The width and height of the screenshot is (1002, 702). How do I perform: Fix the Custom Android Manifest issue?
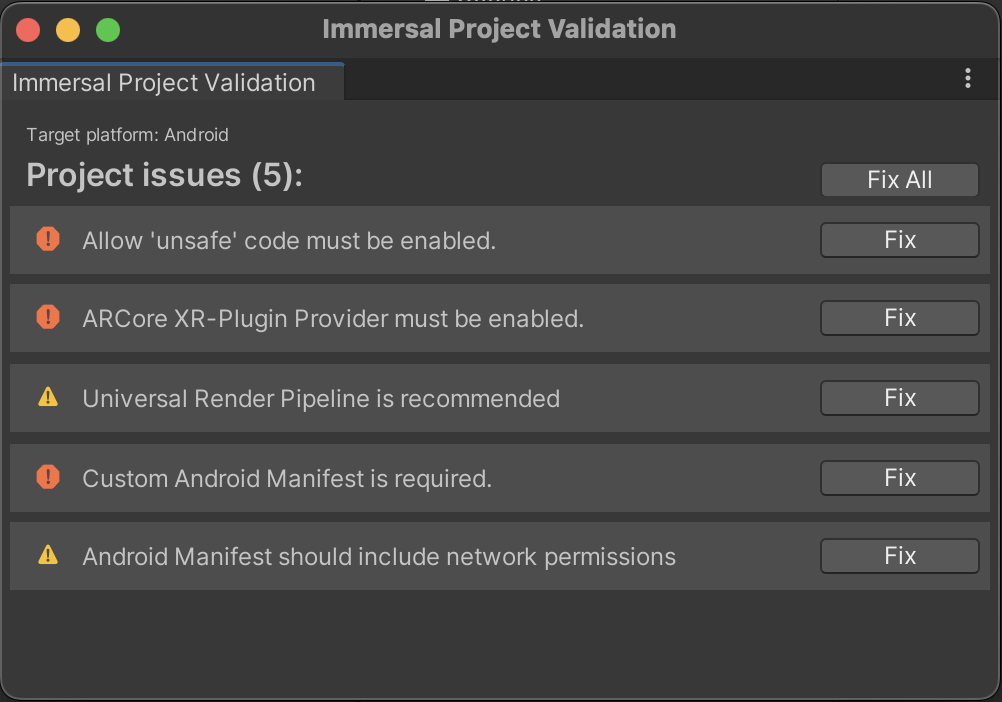899,478
